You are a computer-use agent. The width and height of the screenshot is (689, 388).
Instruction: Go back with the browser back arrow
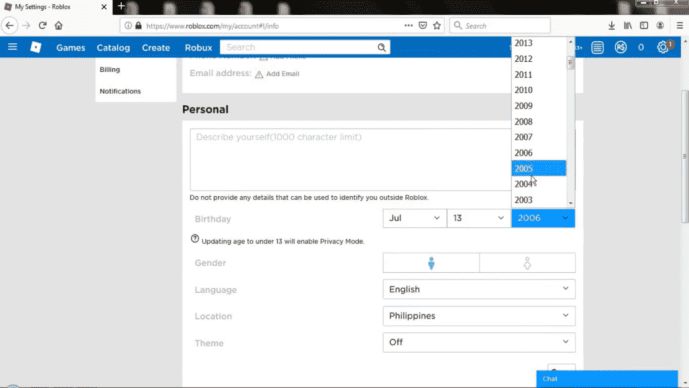click(x=10, y=25)
